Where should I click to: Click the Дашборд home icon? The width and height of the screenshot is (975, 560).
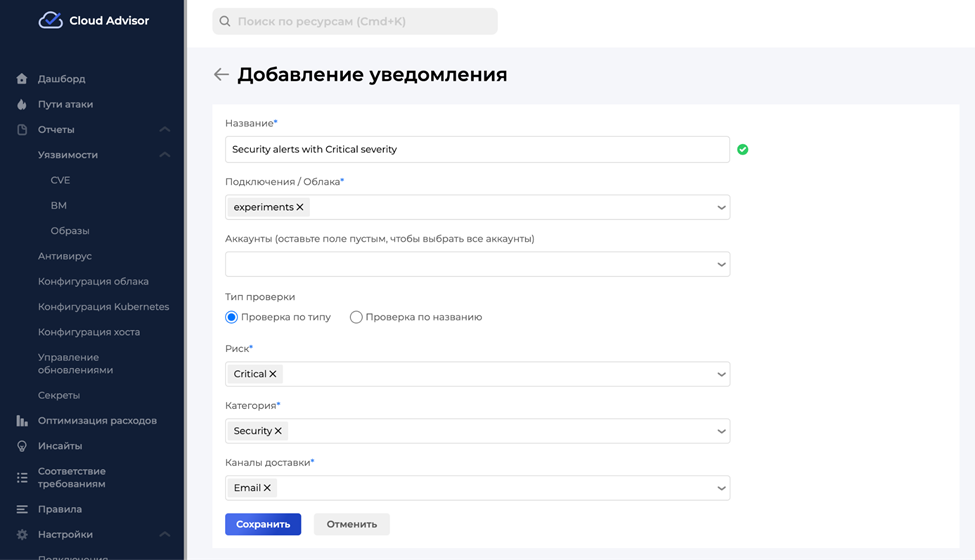point(22,79)
